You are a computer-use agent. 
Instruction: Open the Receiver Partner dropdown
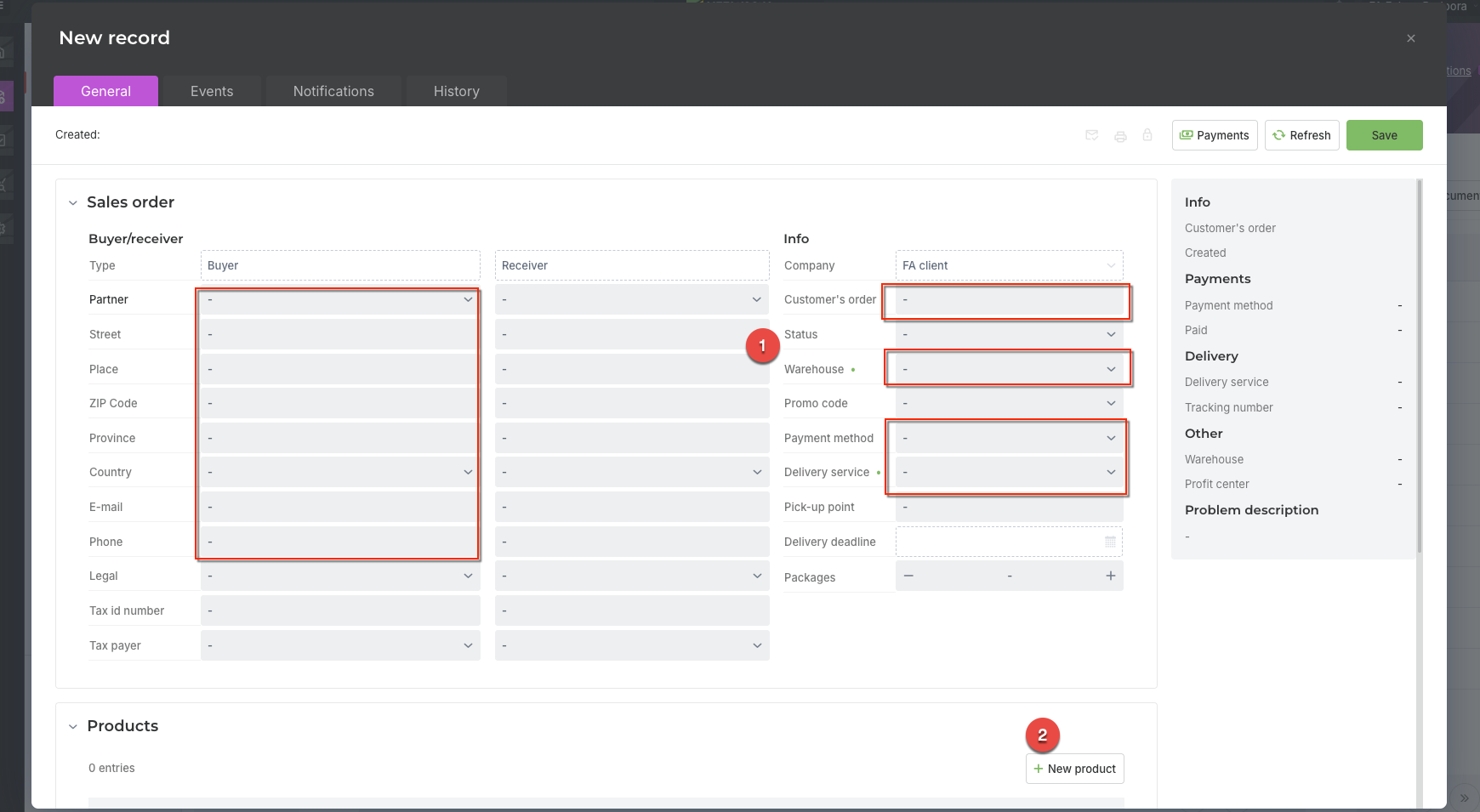click(x=632, y=299)
